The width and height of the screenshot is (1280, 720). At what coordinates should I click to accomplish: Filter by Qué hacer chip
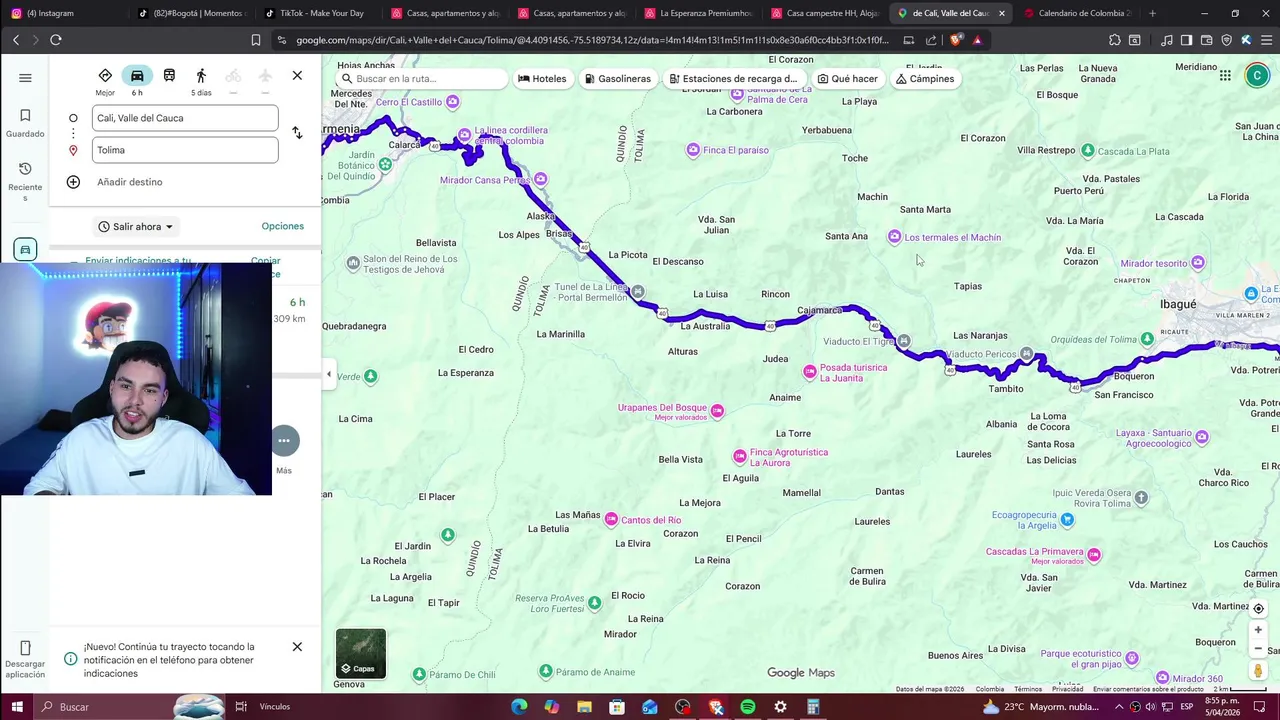[847, 79]
